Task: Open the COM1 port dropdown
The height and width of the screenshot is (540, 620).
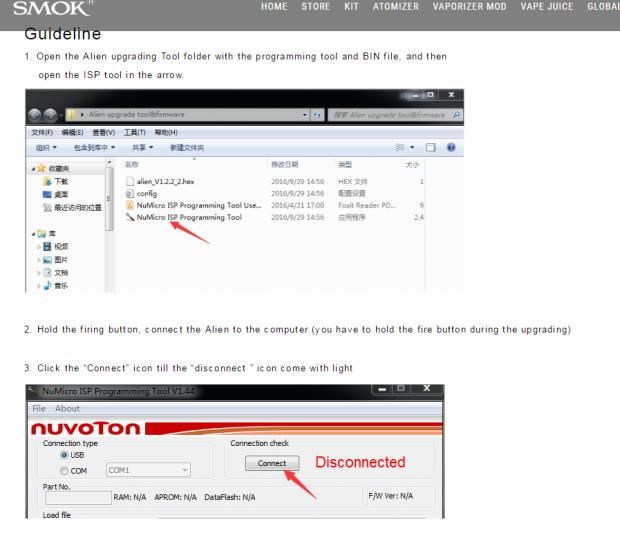Action: click(148, 470)
